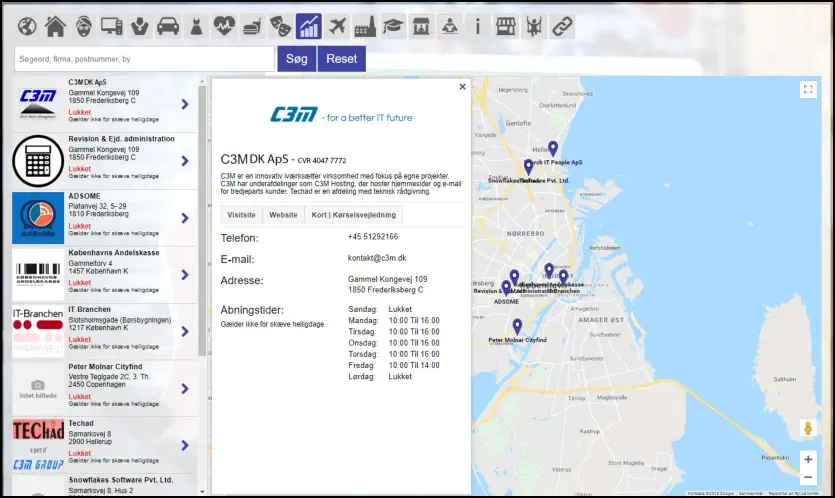The image size is (835, 498).
Task: Select the burger and drink food category
Action: (x=252, y=26)
